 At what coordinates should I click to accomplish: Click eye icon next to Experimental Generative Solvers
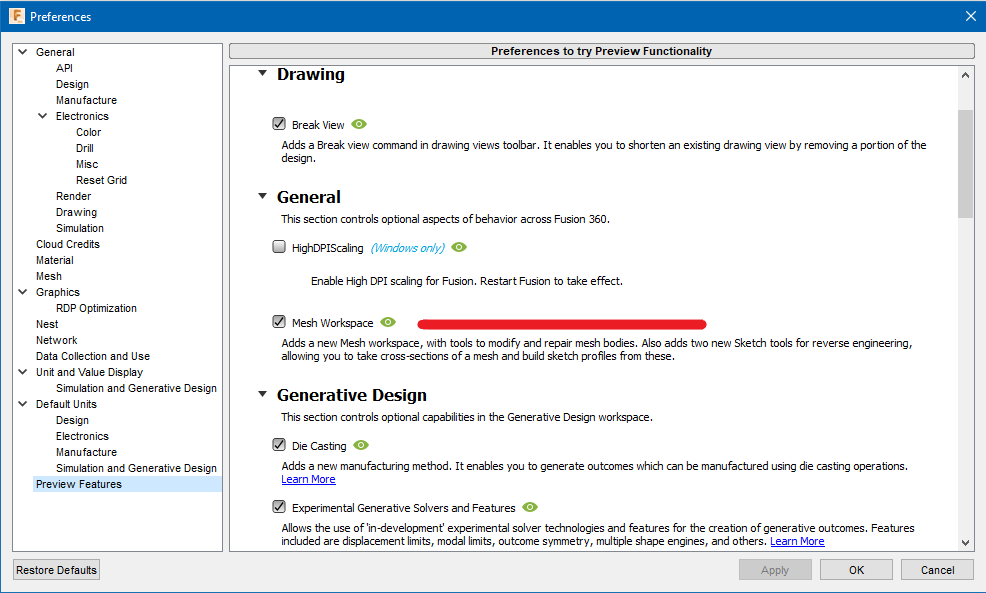(x=530, y=507)
